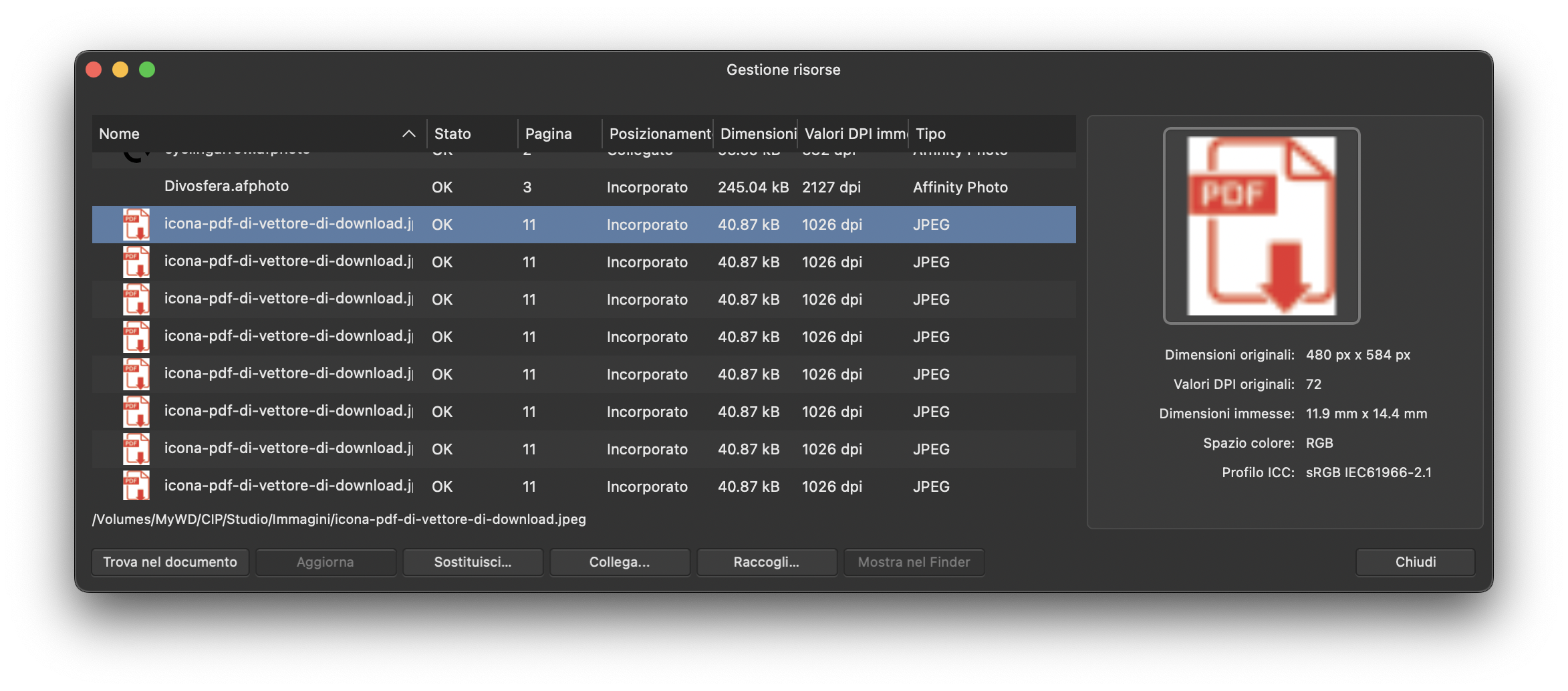Image resolution: width=1568 pixels, height=691 pixels.
Task: Click the PDF icon in the highlighted row
Action: click(136, 225)
